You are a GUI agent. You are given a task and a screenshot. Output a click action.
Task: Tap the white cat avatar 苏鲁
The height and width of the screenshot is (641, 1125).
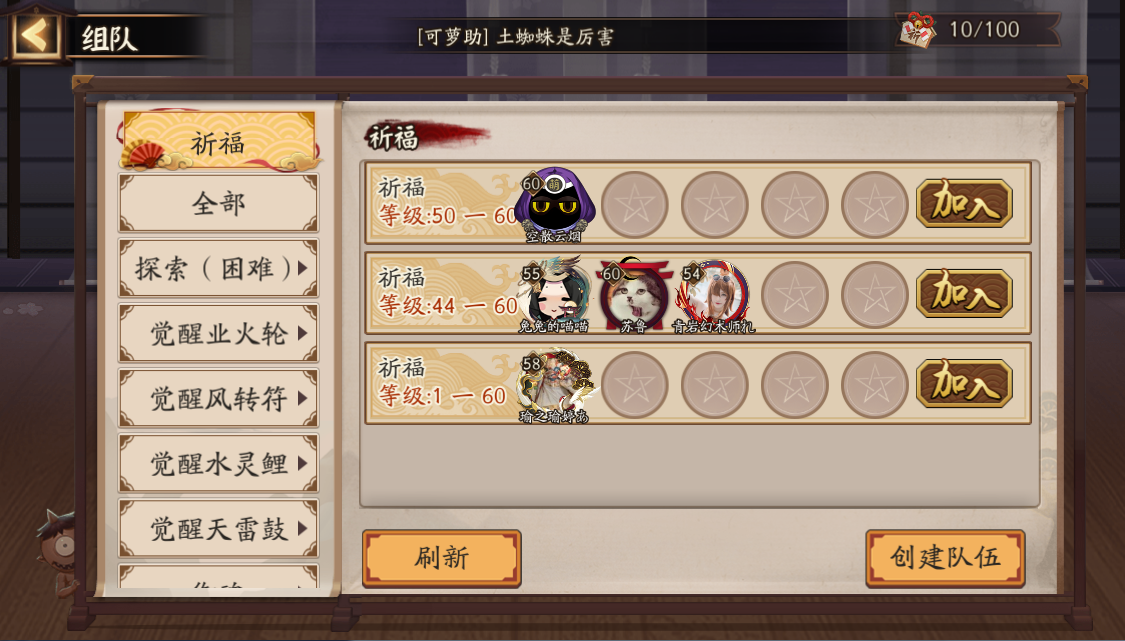coord(634,294)
